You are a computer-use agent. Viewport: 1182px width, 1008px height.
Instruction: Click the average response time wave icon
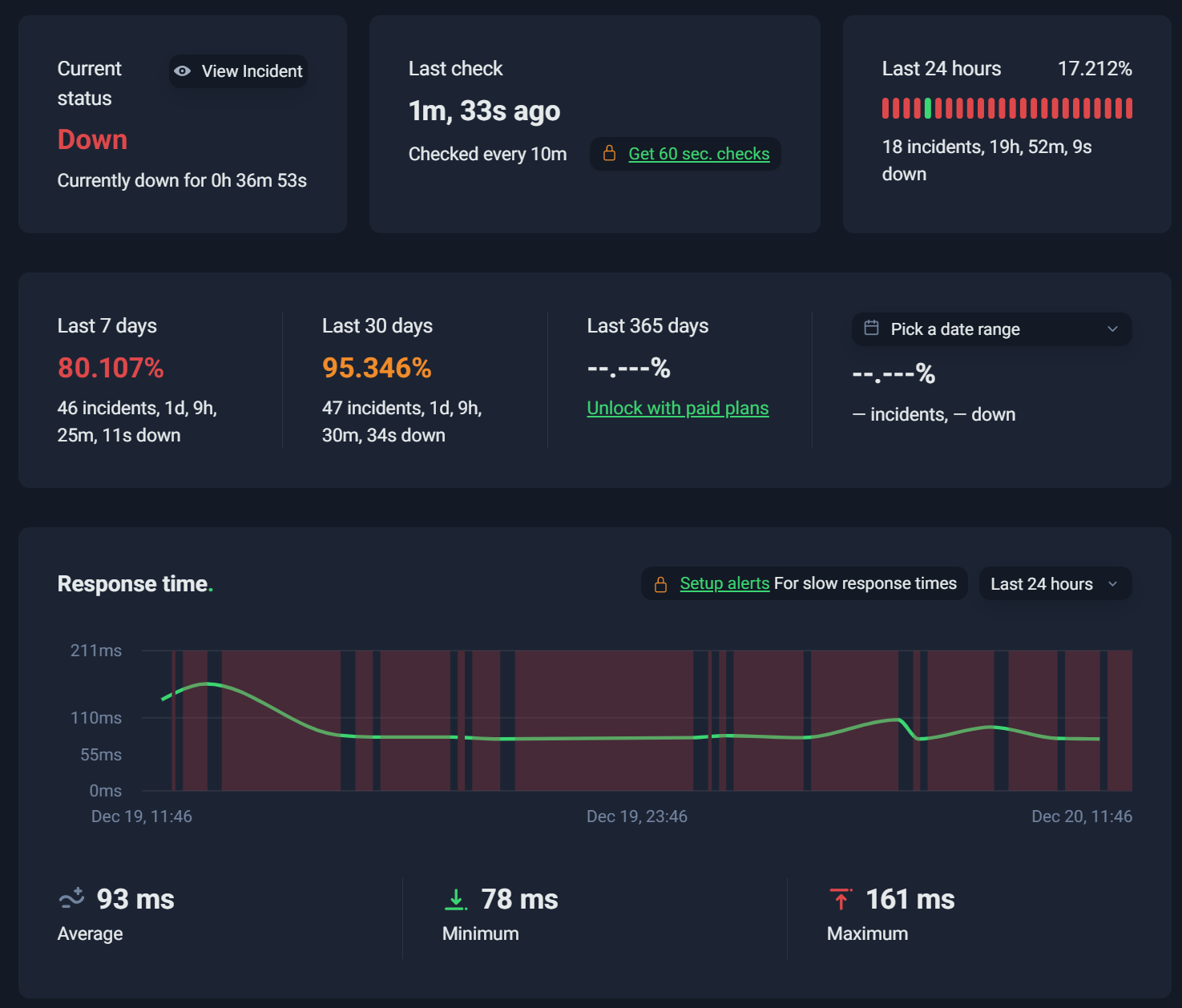[71, 898]
